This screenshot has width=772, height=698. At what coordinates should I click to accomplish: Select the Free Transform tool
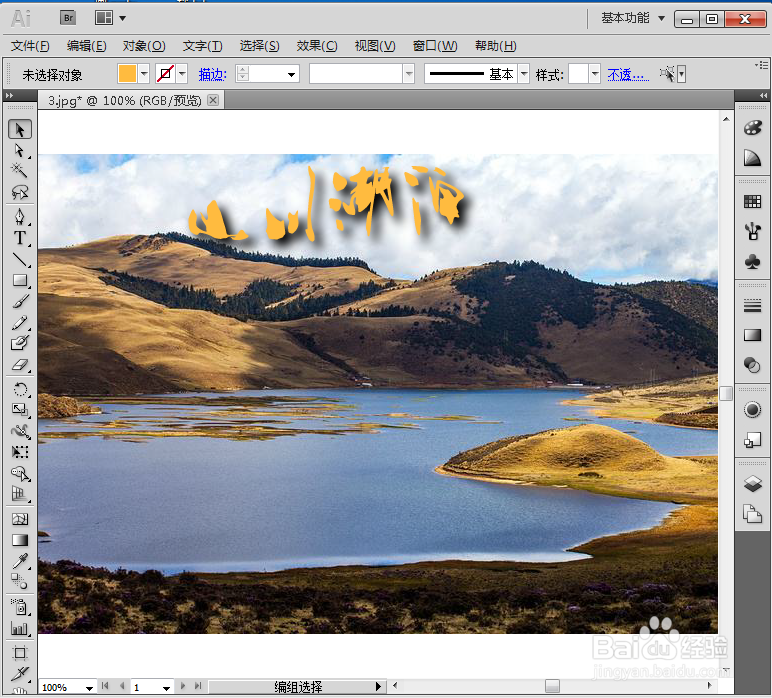(x=20, y=452)
